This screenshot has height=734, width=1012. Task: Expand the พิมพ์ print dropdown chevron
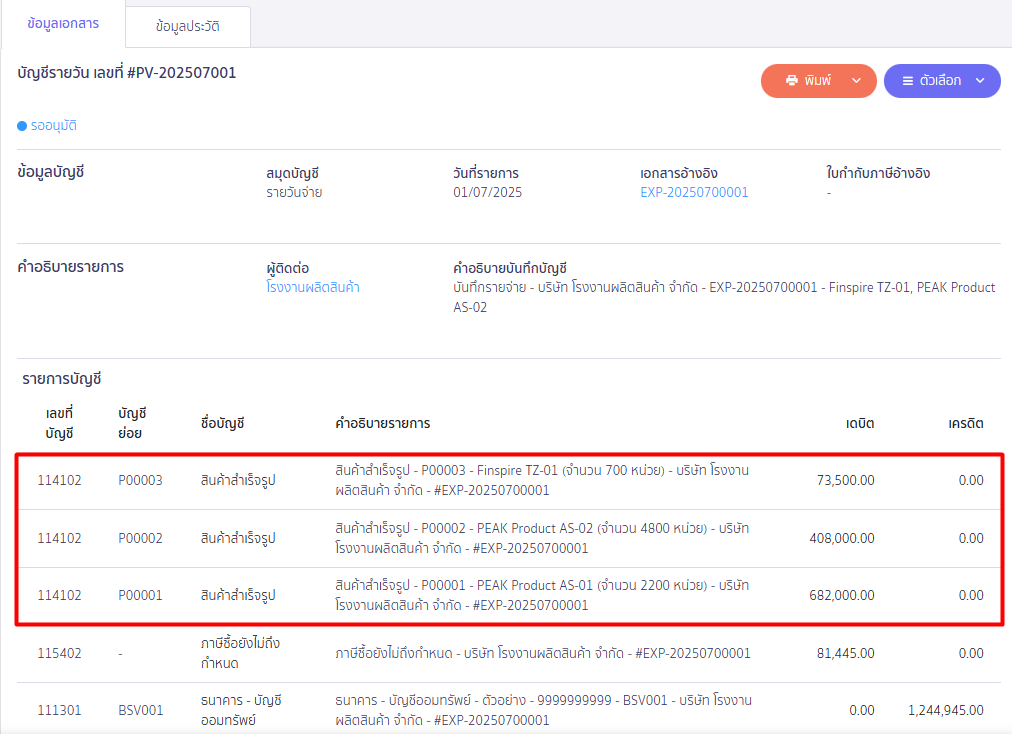[x=856, y=81]
